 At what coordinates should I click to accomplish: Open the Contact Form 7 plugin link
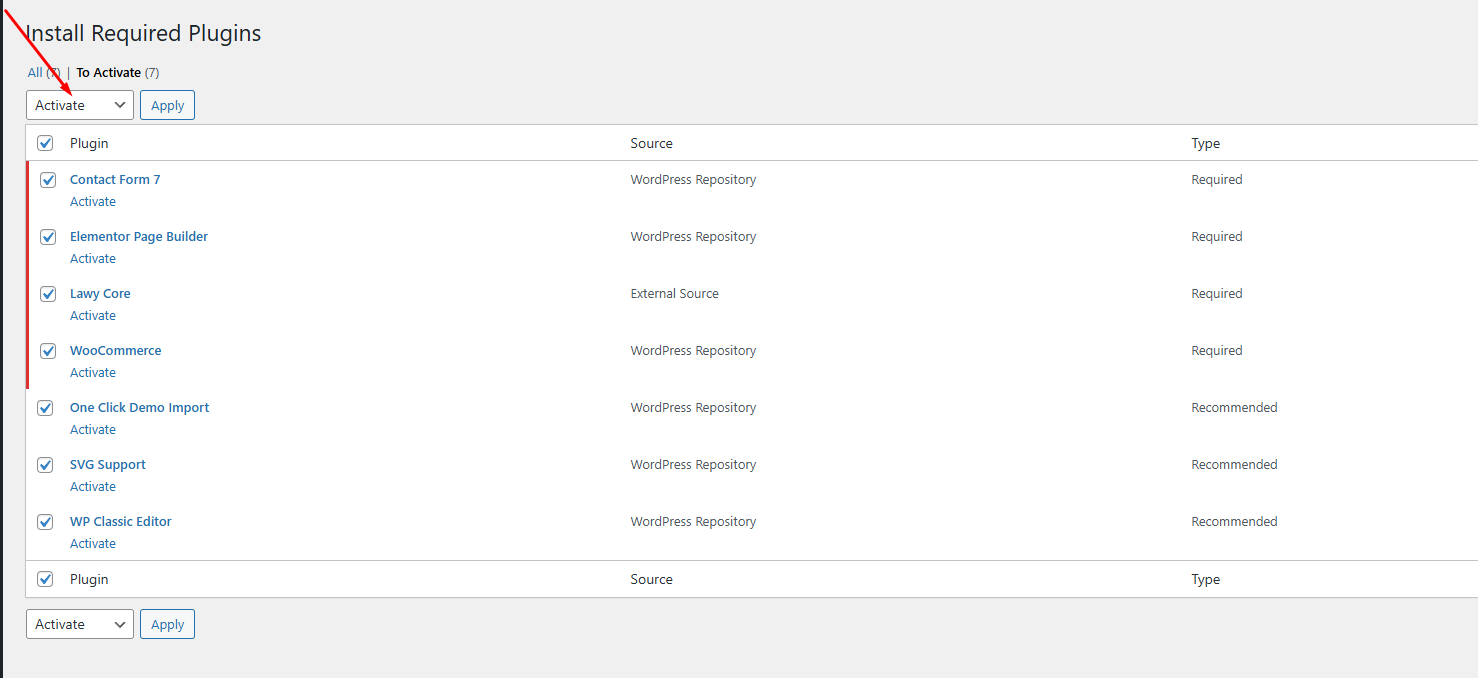point(115,180)
